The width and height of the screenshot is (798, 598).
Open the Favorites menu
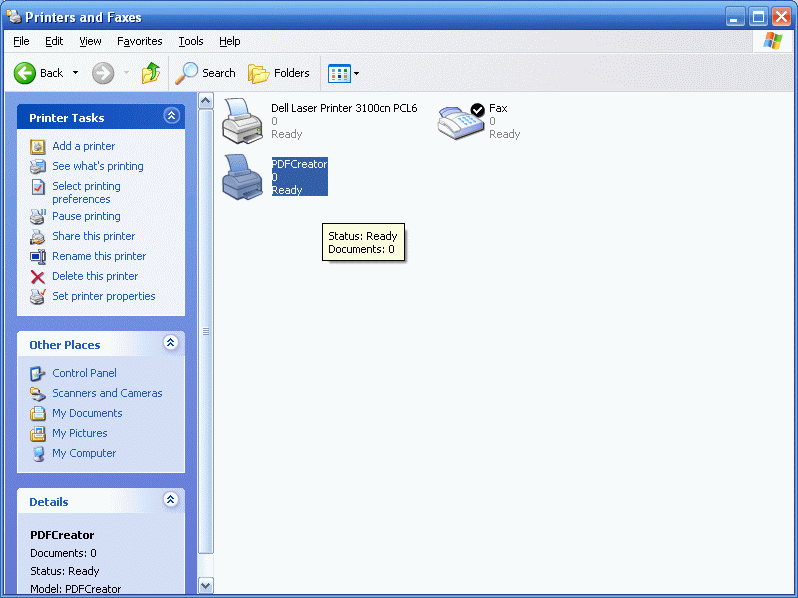[x=139, y=41]
